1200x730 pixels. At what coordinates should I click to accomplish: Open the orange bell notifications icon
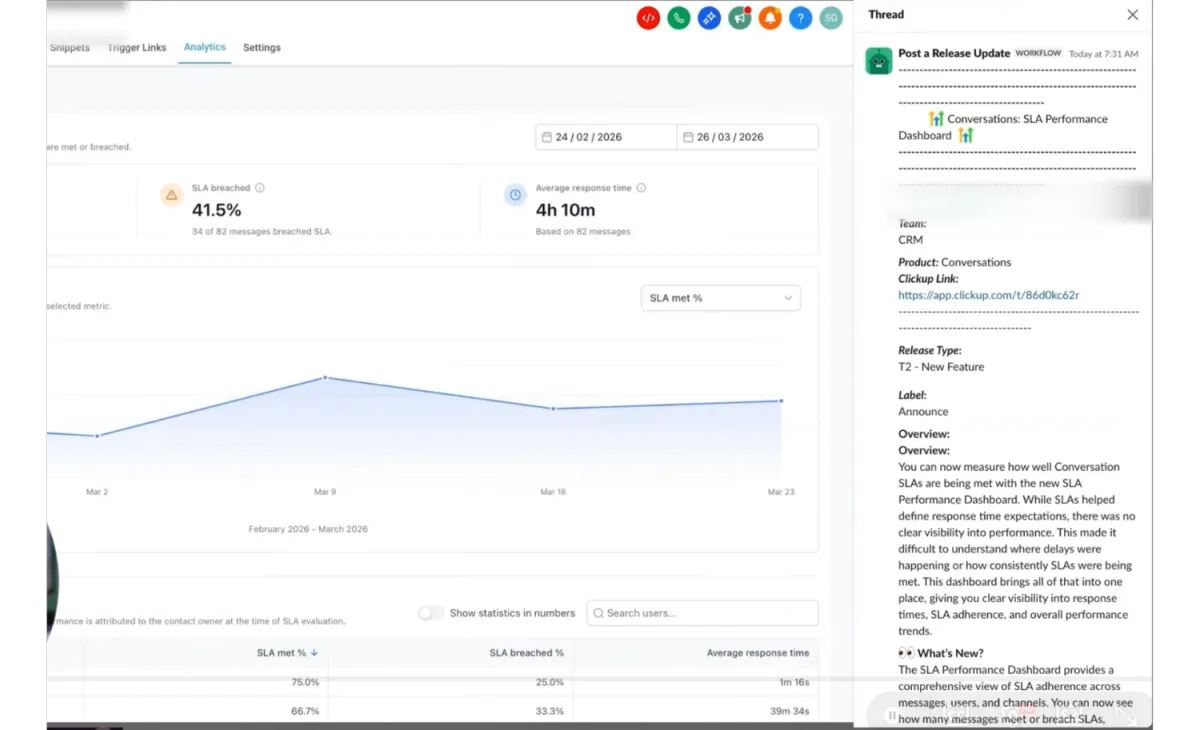pos(770,18)
